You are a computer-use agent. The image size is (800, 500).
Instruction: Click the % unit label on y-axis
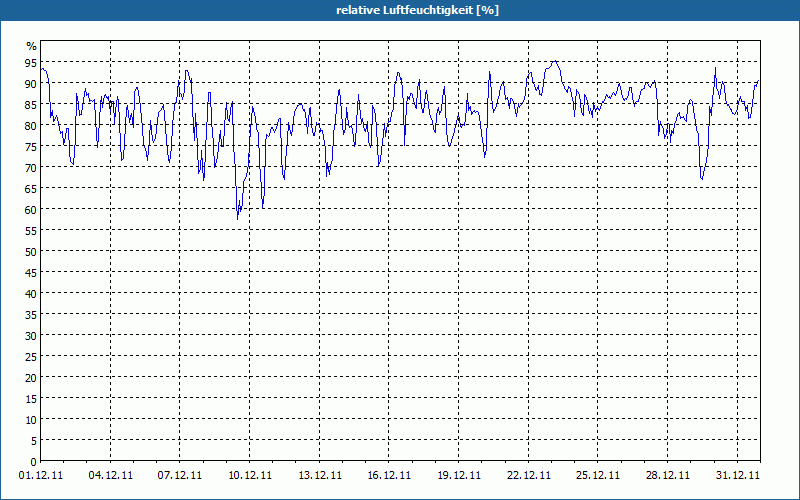click(x=32, y=46)
